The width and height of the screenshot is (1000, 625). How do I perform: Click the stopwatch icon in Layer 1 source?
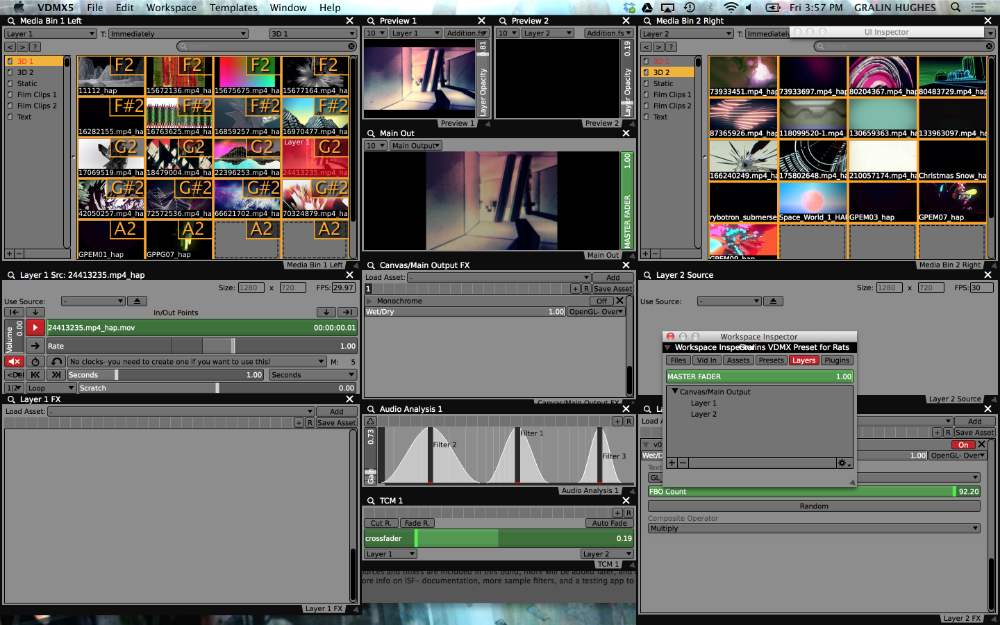[35, 362]
